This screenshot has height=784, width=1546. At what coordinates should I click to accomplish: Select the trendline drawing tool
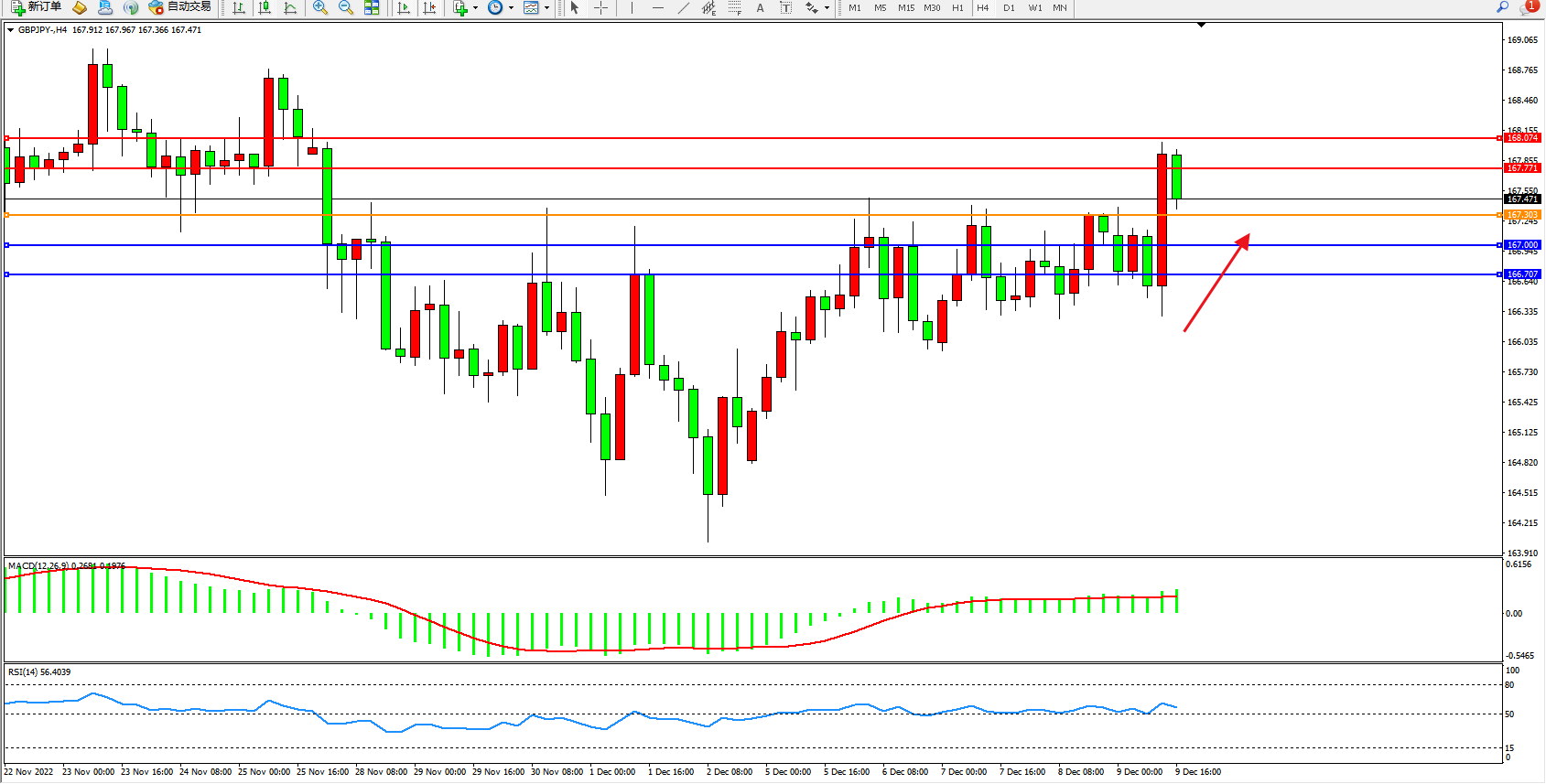[683, 7]
